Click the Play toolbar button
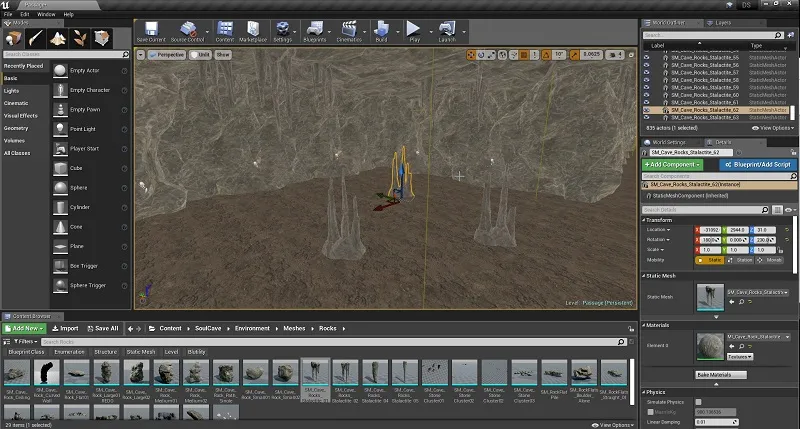800x429 pixels. pos(414,32)
